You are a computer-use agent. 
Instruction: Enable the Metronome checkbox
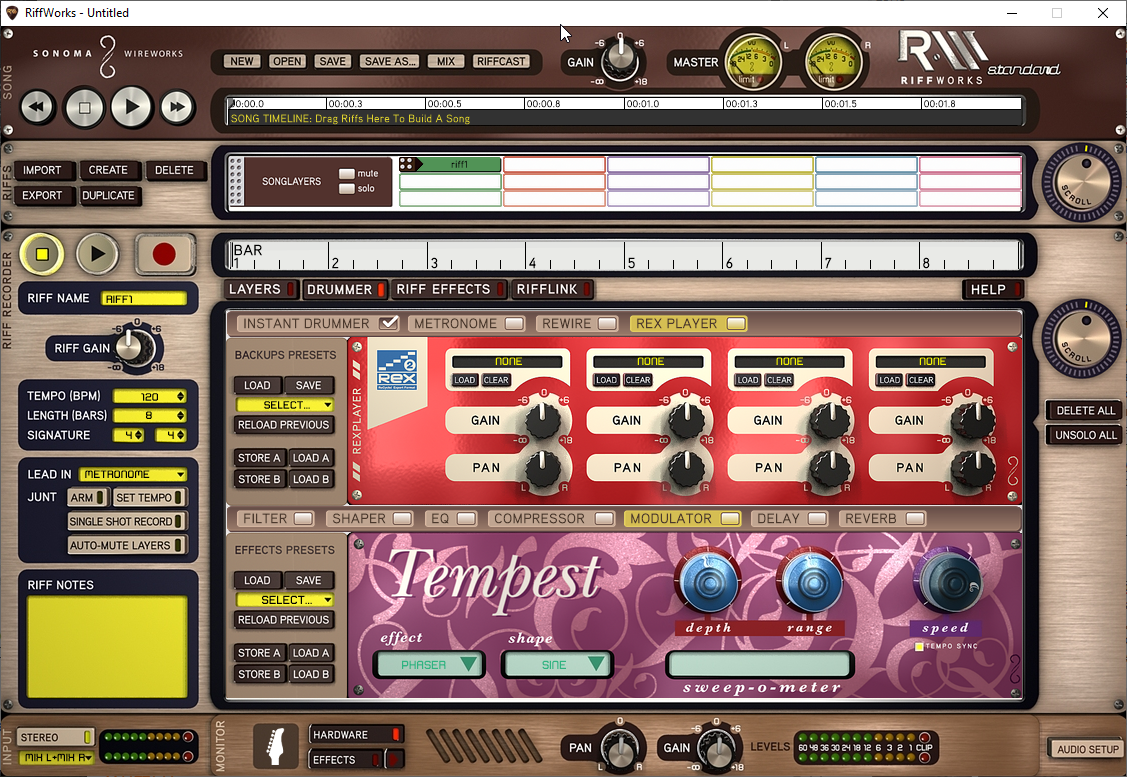[515, 324]
